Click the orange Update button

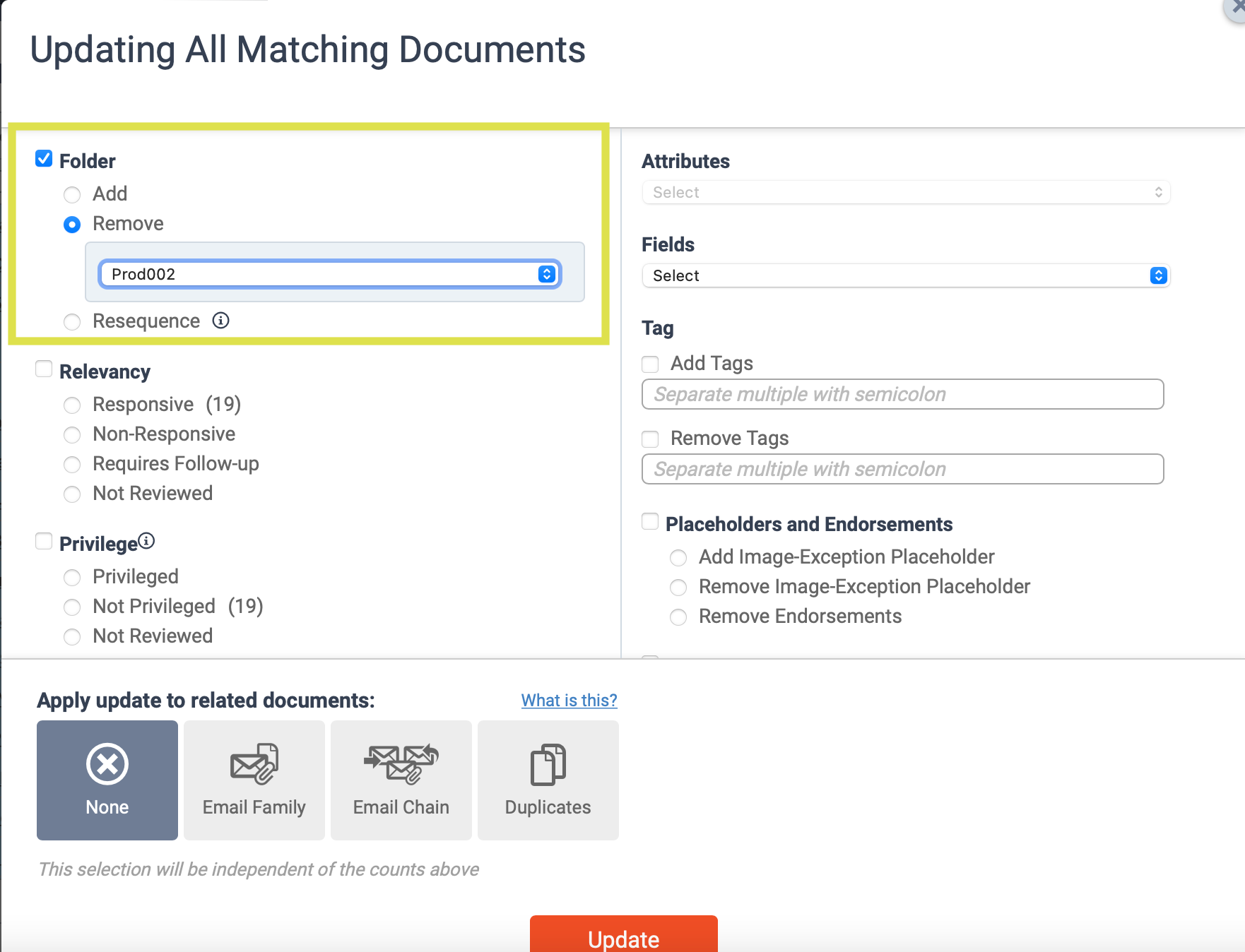624,934
